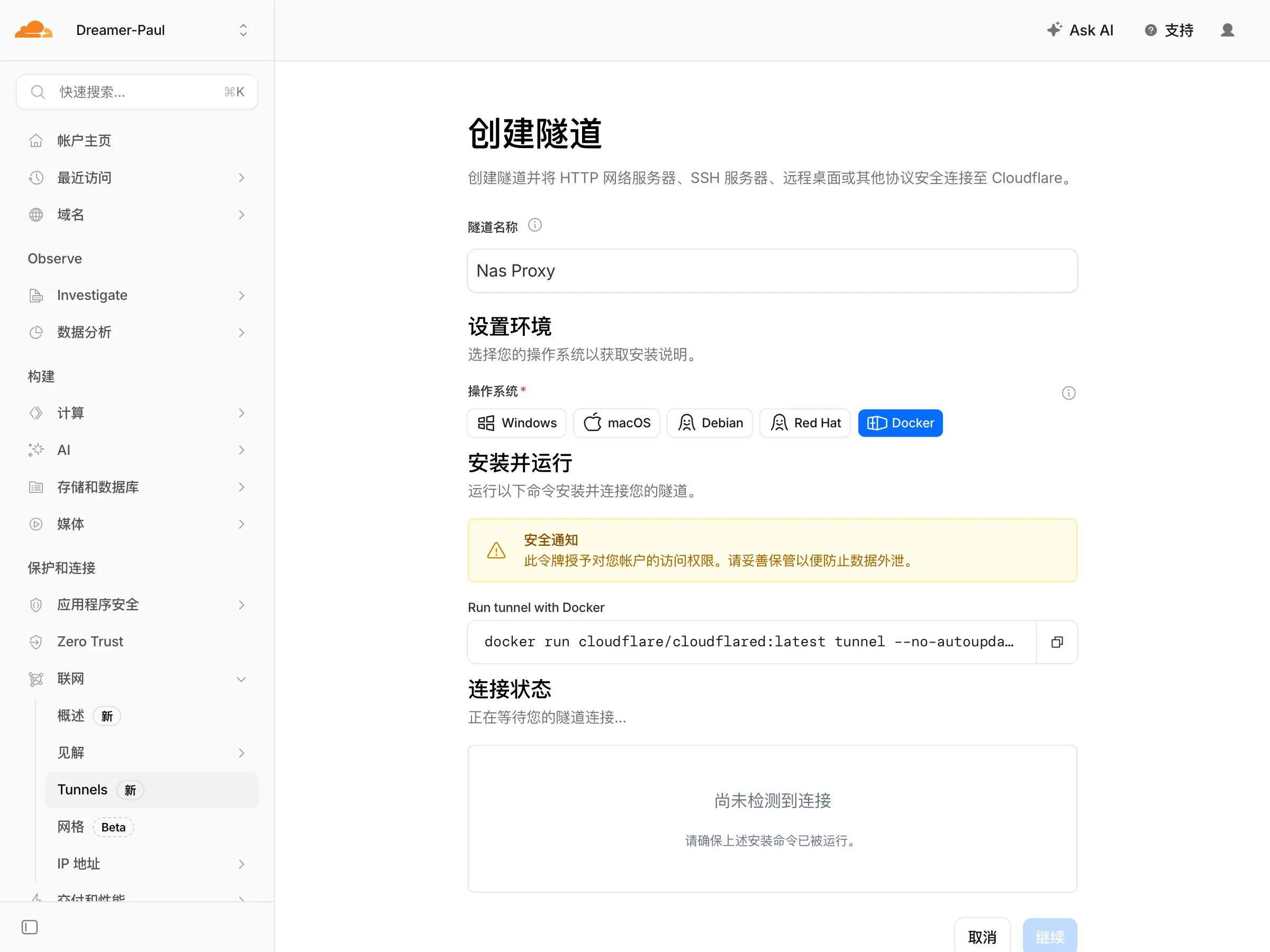The height and width of the screenshot is (952, 1270).
Task: Click the AI sparkles sidebar icon
Action: (x=35, y=450)
